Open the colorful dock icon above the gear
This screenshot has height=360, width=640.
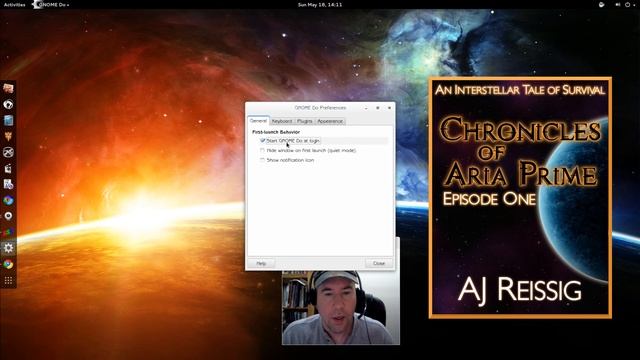click(x=8, y=232)
